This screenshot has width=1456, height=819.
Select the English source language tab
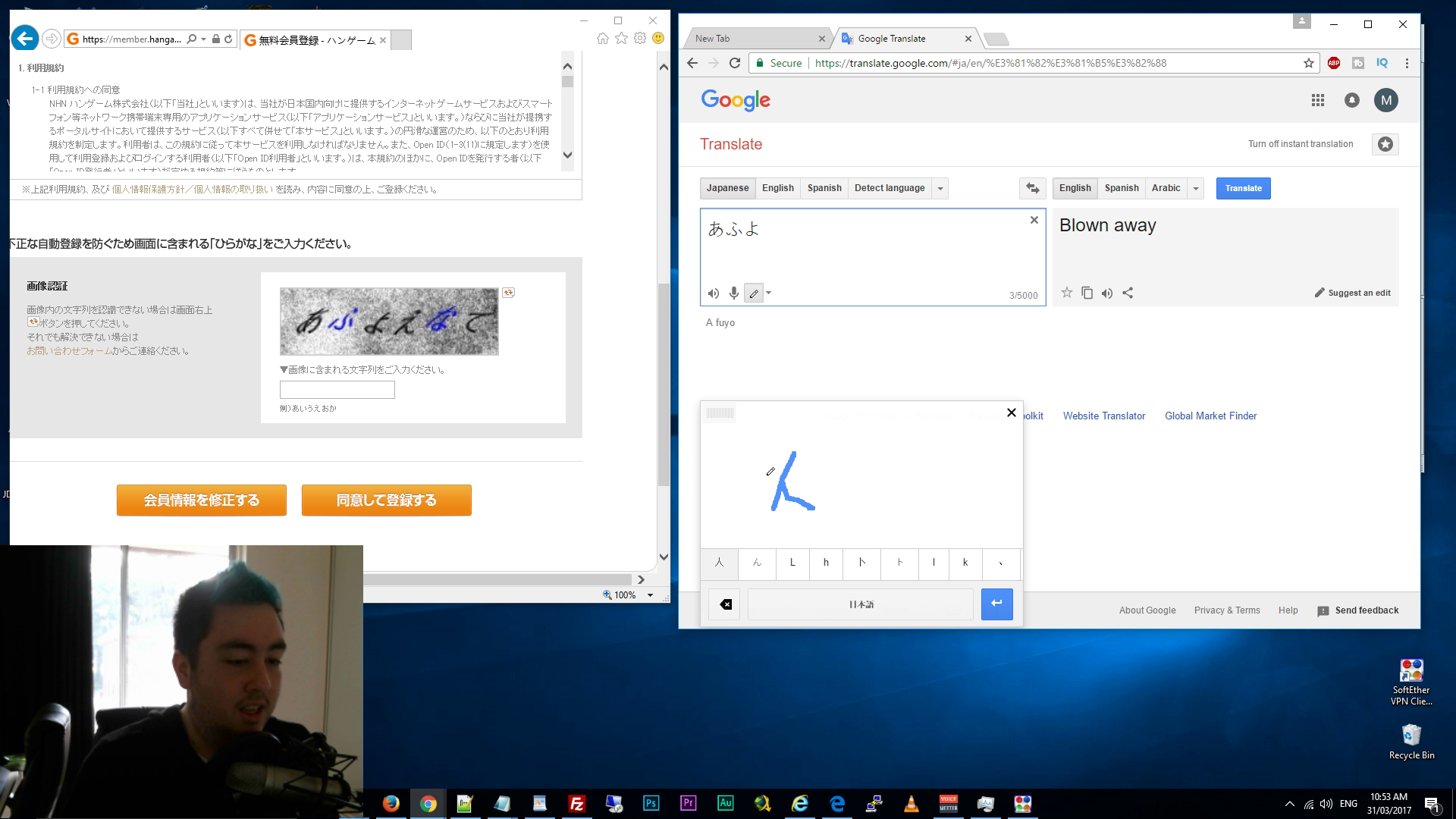pyautogui.click(x=777, y=188)
